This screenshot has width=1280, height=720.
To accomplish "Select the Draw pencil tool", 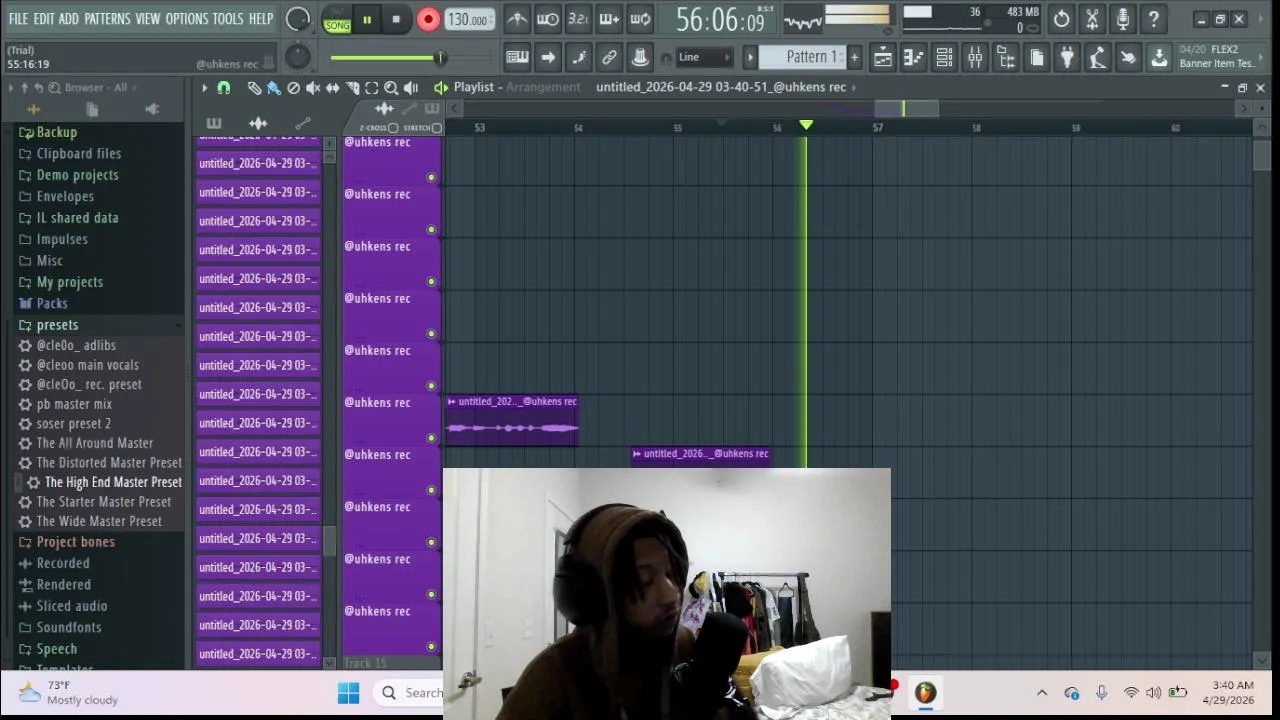I will point(254,88).
